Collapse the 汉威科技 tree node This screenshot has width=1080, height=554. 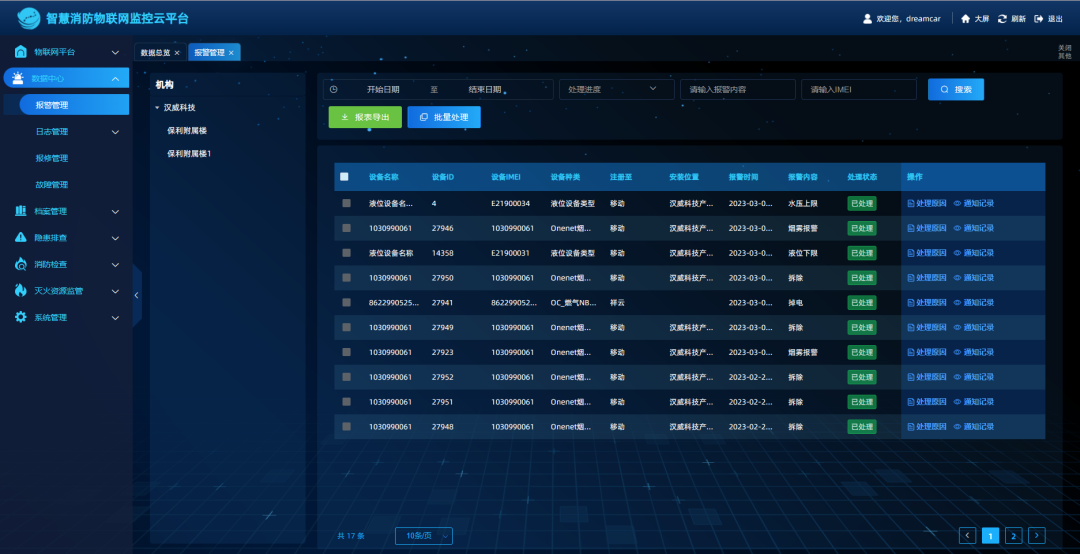coord(157,107)
